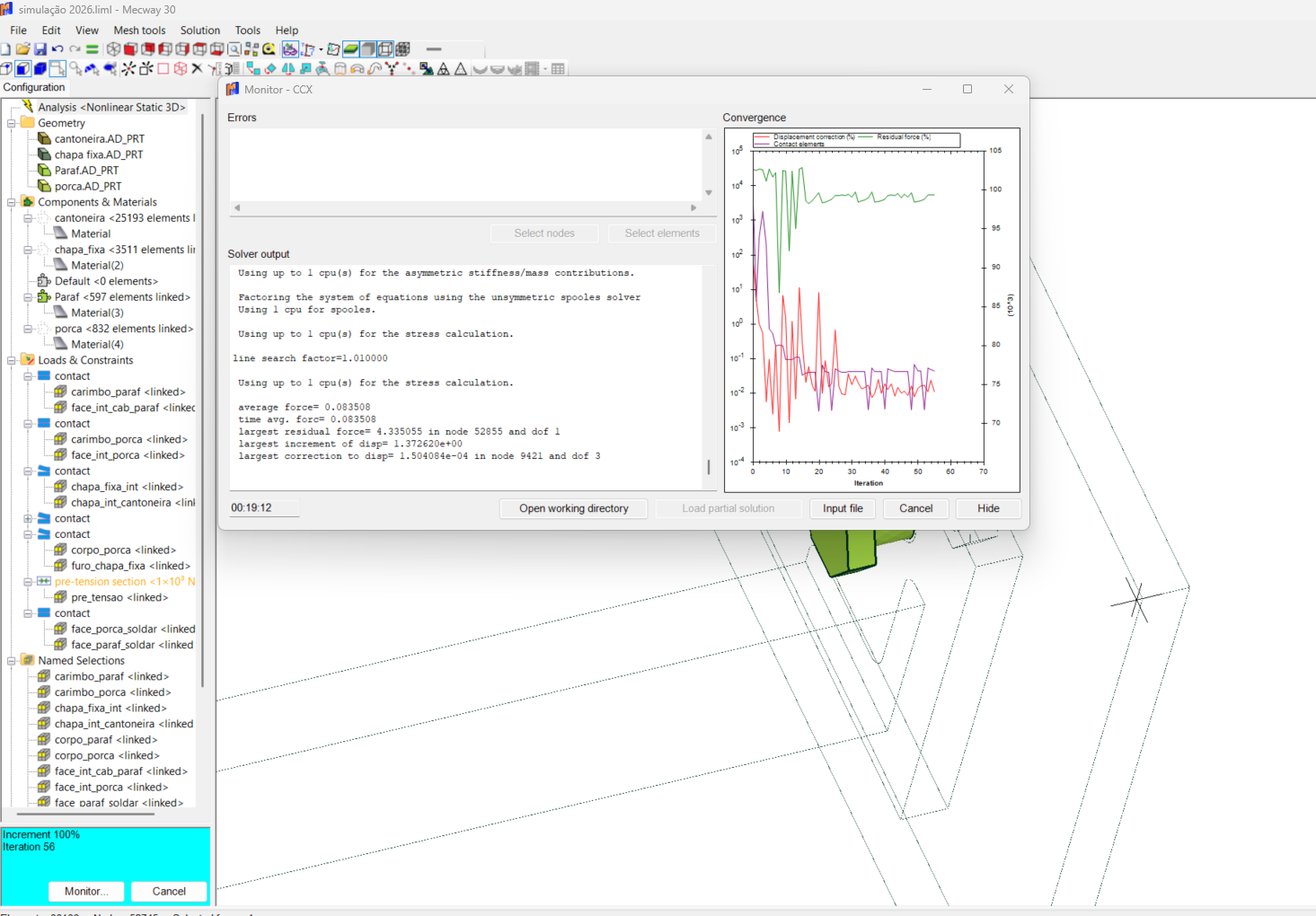Click the Errors panel horizontal scrollbar
Viewport: 1316px width, 916px height.
click(465, 207)
